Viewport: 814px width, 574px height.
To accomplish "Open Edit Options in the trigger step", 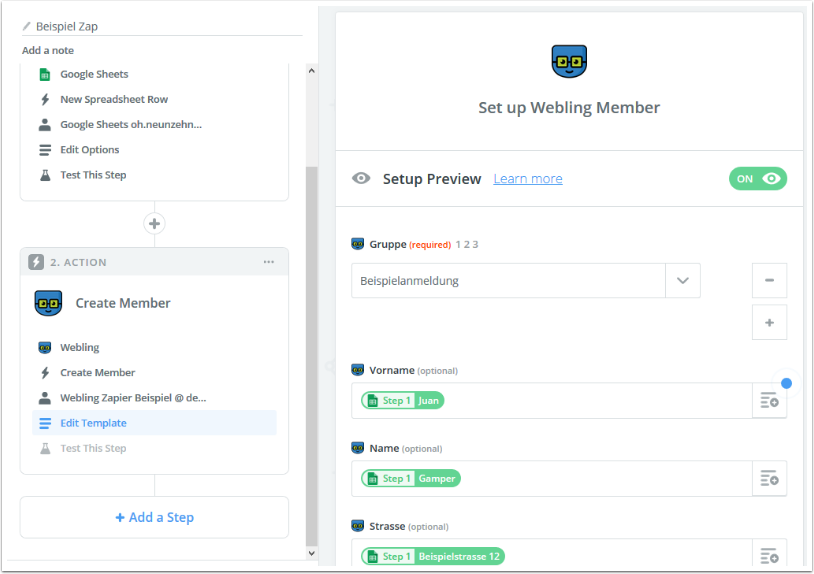I will tap(154, 150).
